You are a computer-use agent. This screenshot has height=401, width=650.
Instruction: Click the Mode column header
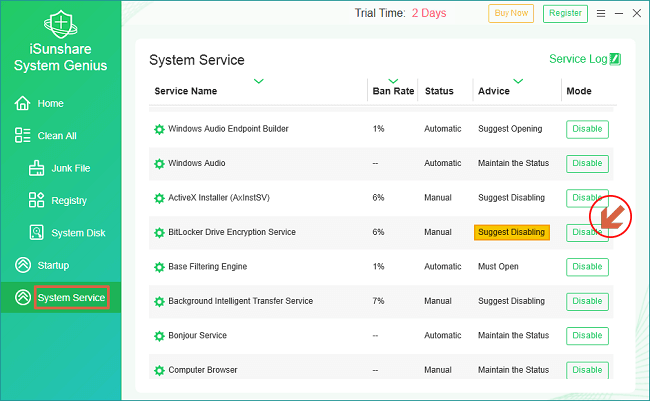[579, 91]
